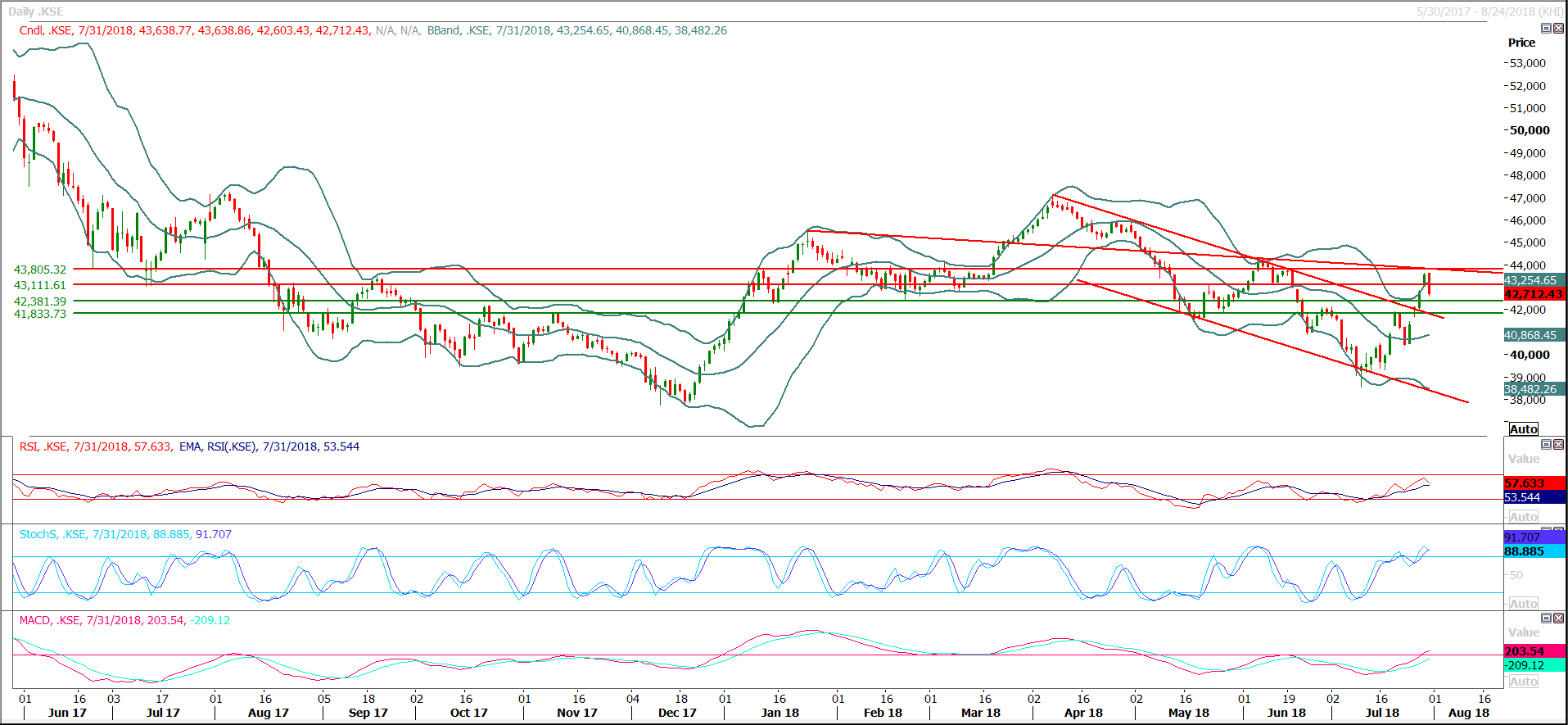Screen dimensions: 1568x725
Task: Select the Cndl .KSE candlestick legend
Action: pos(46,30)
